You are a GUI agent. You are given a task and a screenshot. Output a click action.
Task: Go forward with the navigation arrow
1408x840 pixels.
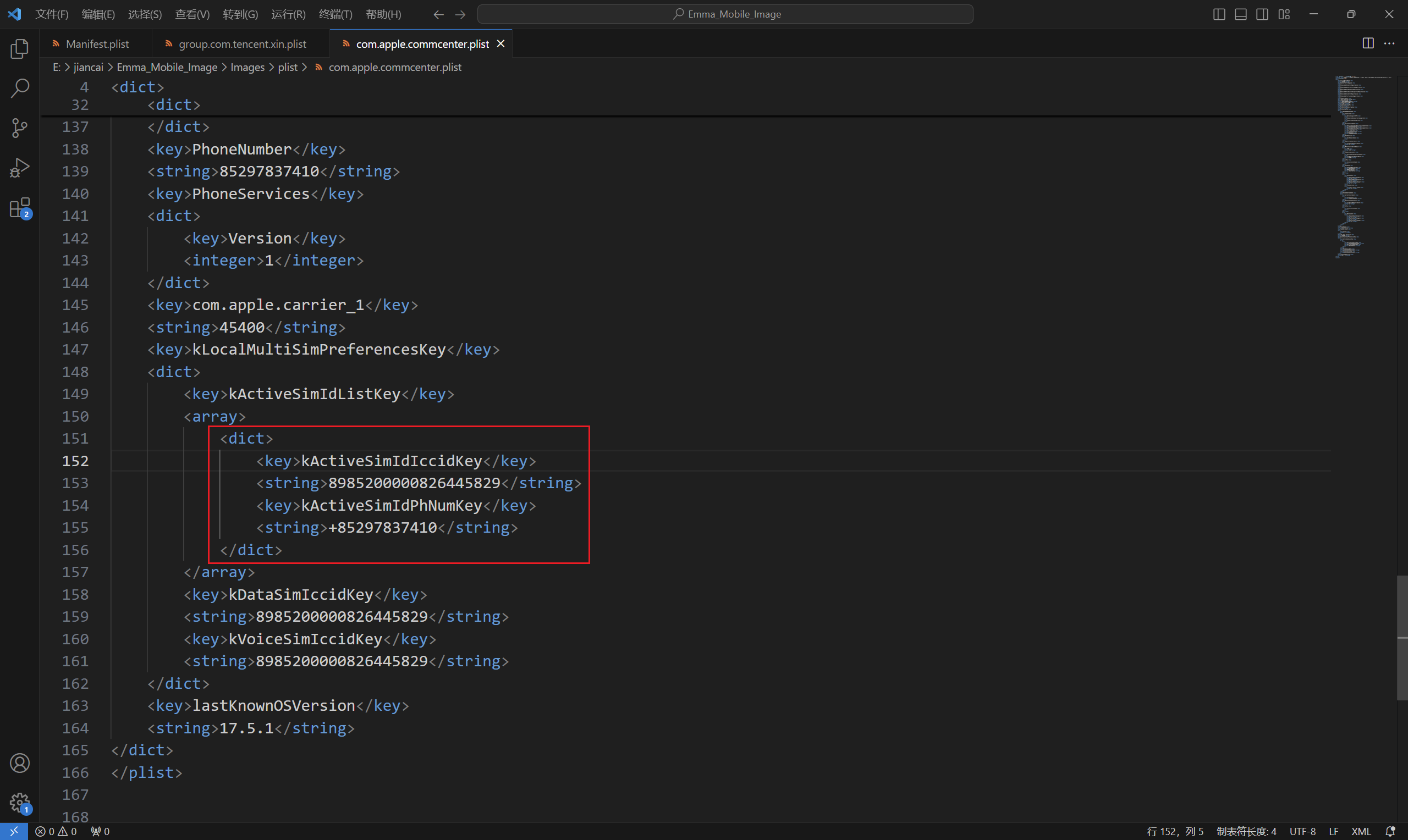point(460,14)
